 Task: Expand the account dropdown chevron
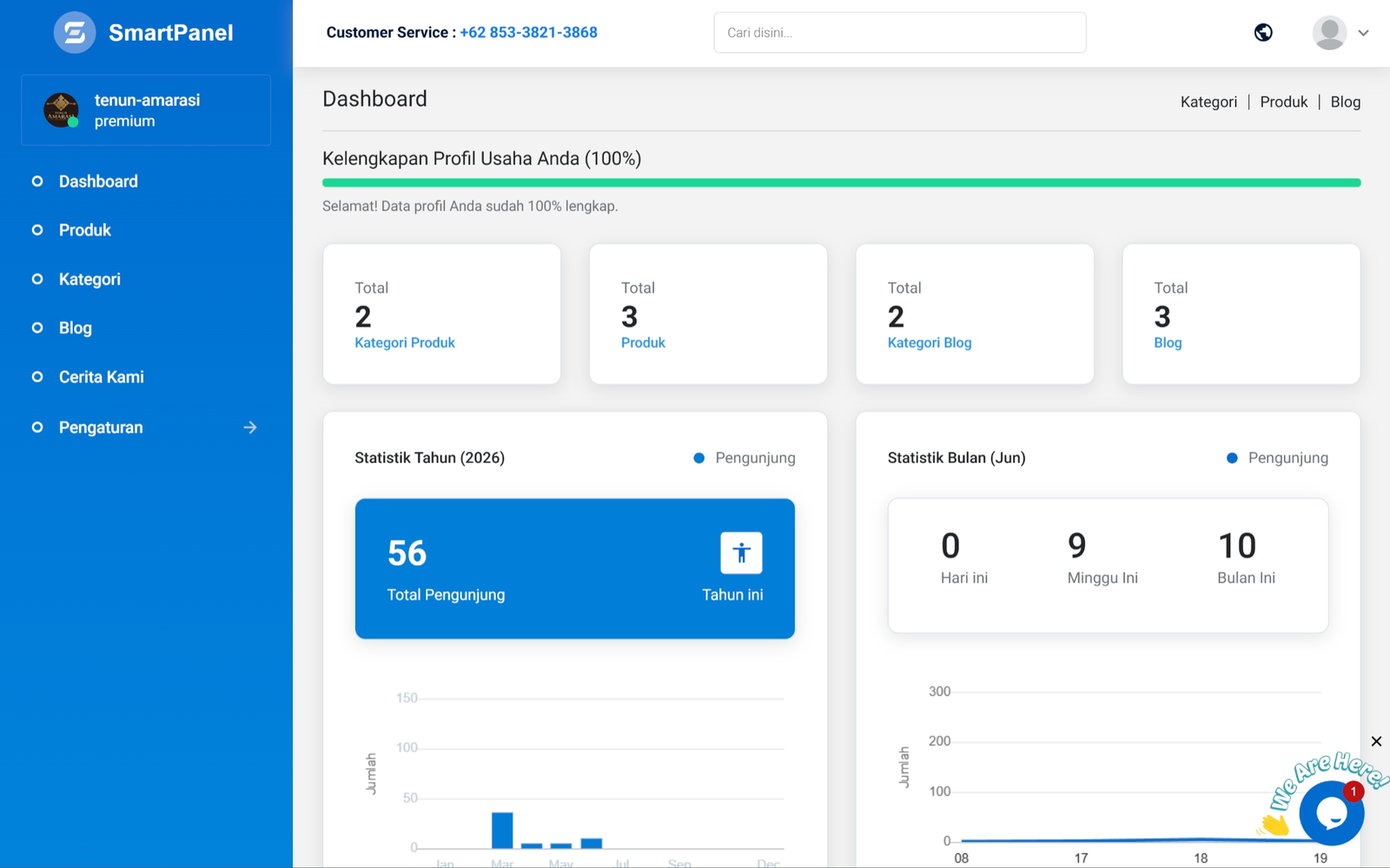1364,33
